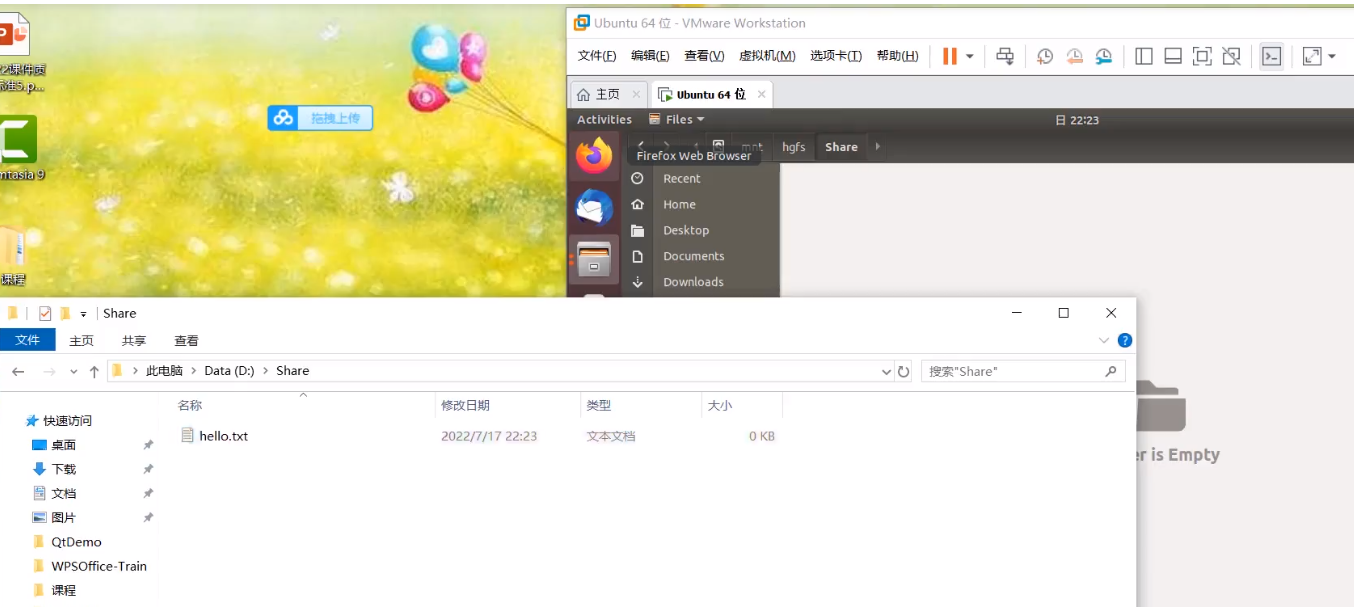The image size is (1354, 607).
Task: Open the 虚拟机(M) menu
Action: pyautogui.click(x=768, y=55)
